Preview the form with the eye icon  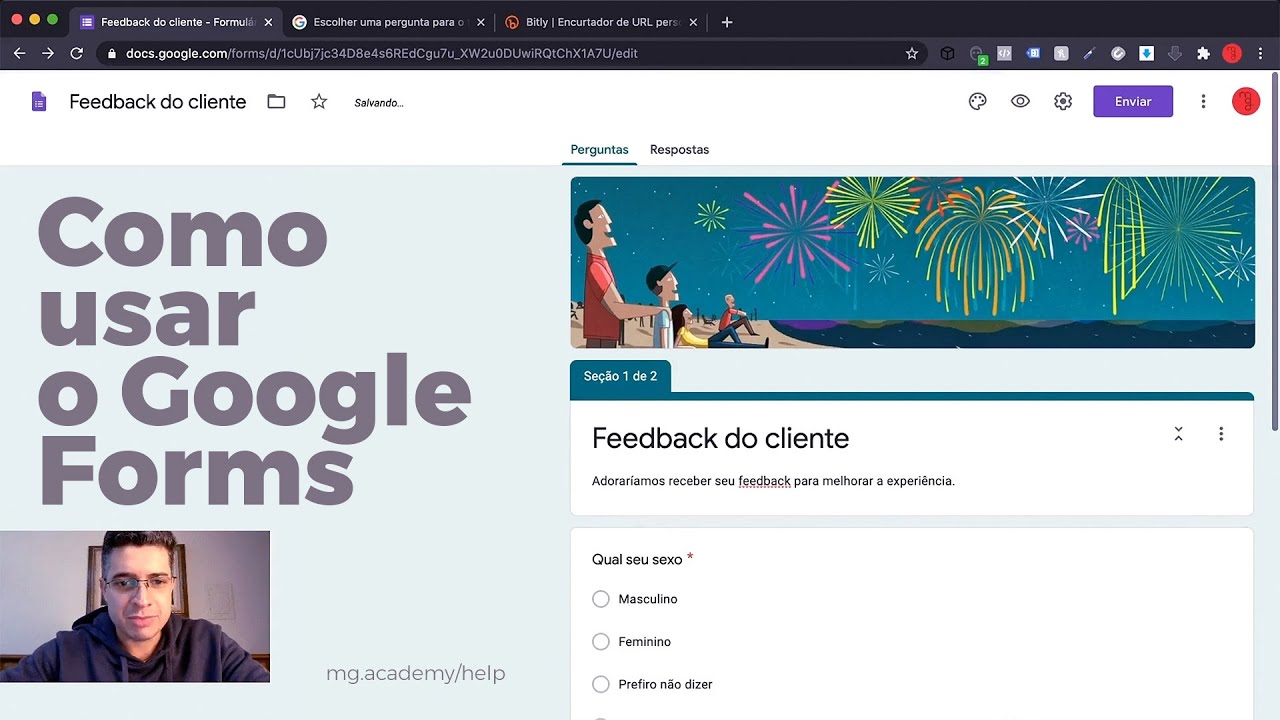point(1020,101)
